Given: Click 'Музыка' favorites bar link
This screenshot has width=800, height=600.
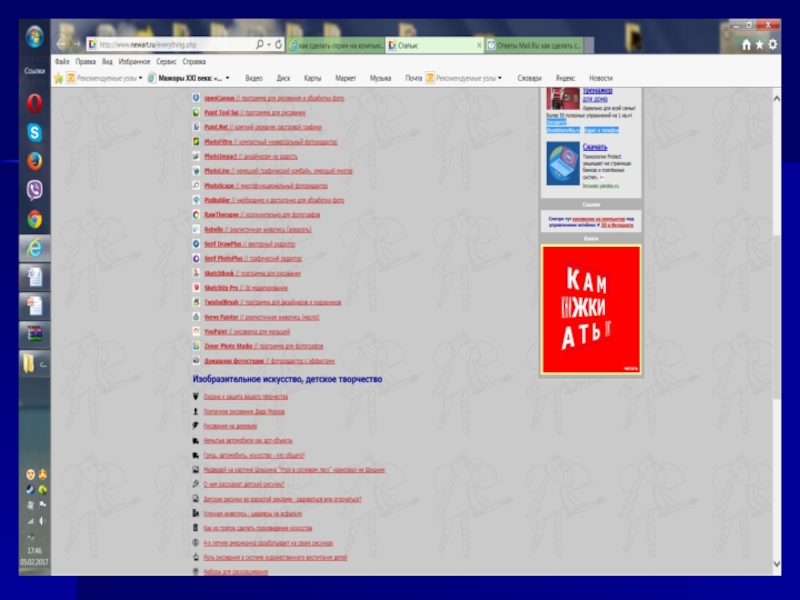Looking at the screenshot, I should point(380,78).
